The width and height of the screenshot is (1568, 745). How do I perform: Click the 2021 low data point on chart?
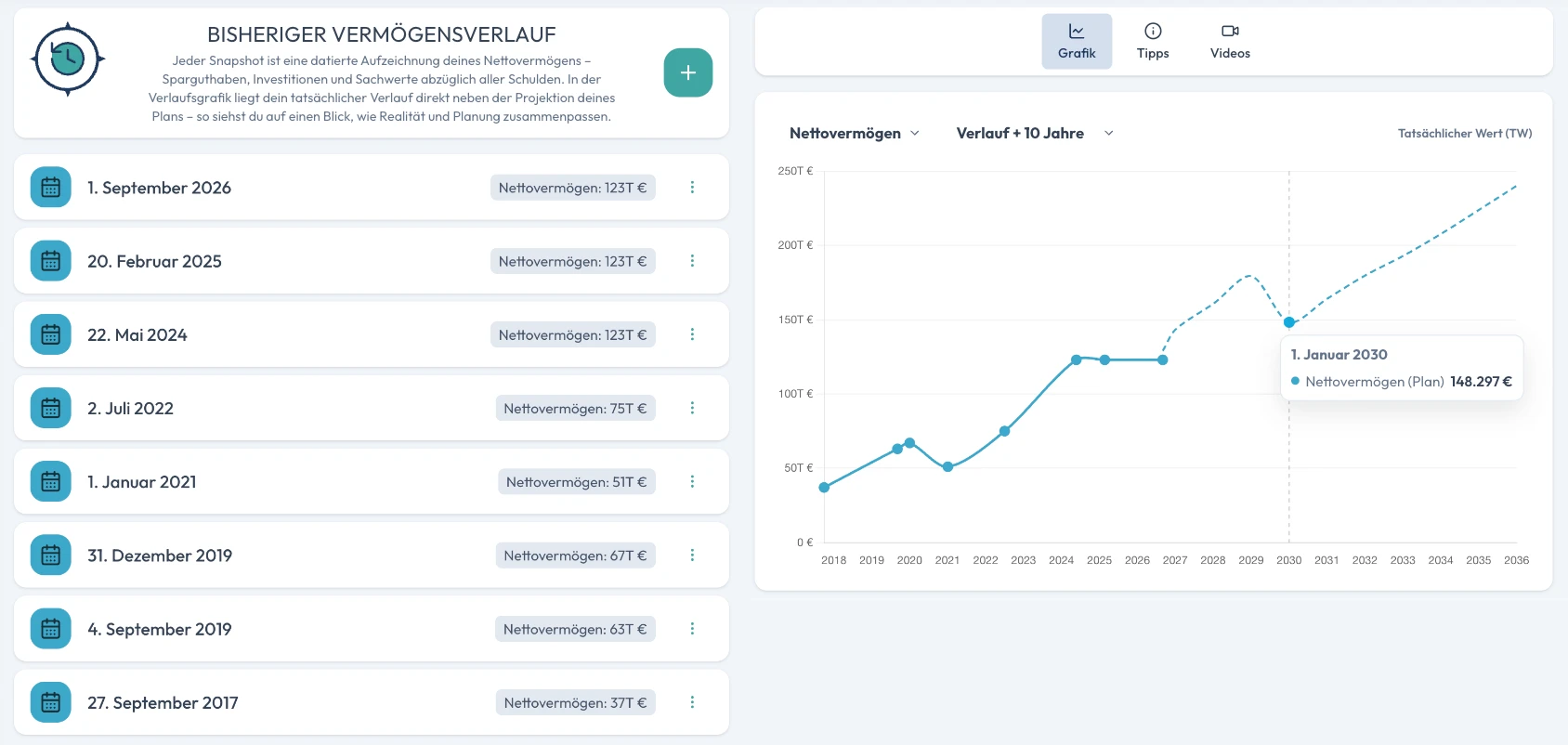947,467
